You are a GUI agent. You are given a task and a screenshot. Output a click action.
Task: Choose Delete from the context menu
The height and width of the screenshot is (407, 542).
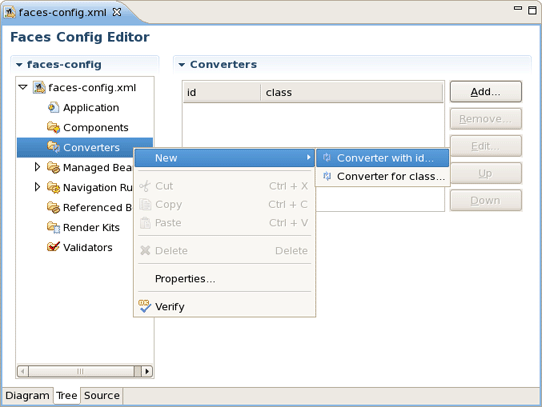click(x=224, y=250)
